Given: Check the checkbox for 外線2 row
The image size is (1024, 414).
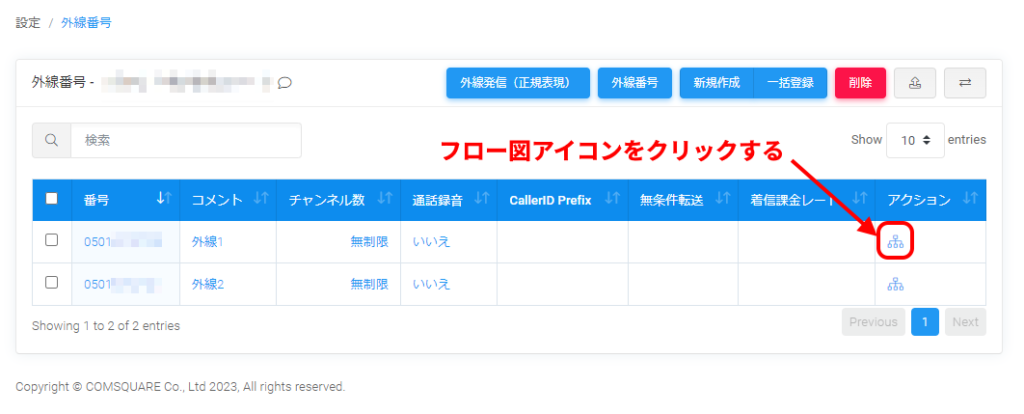Looking at the screenshot, I should (x=52, y=283).
